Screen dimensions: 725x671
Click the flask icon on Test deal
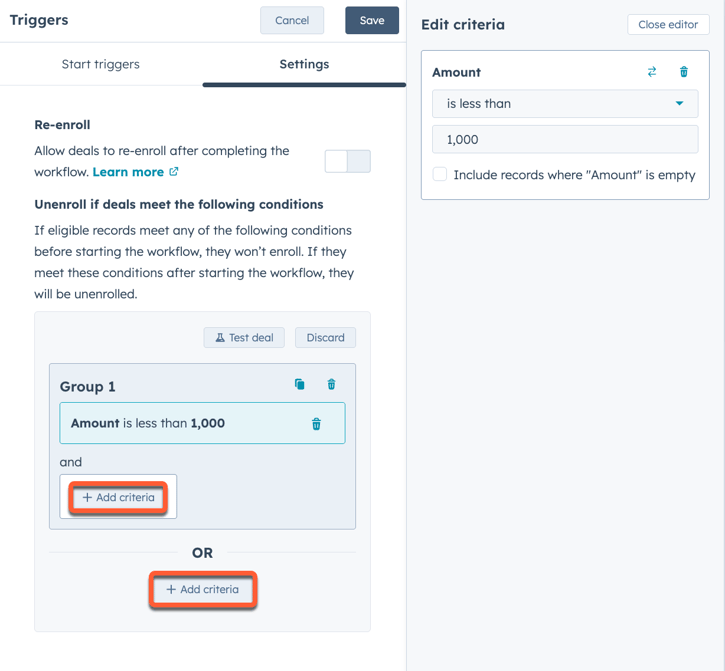pyautogui.click(x=220, y=338)
